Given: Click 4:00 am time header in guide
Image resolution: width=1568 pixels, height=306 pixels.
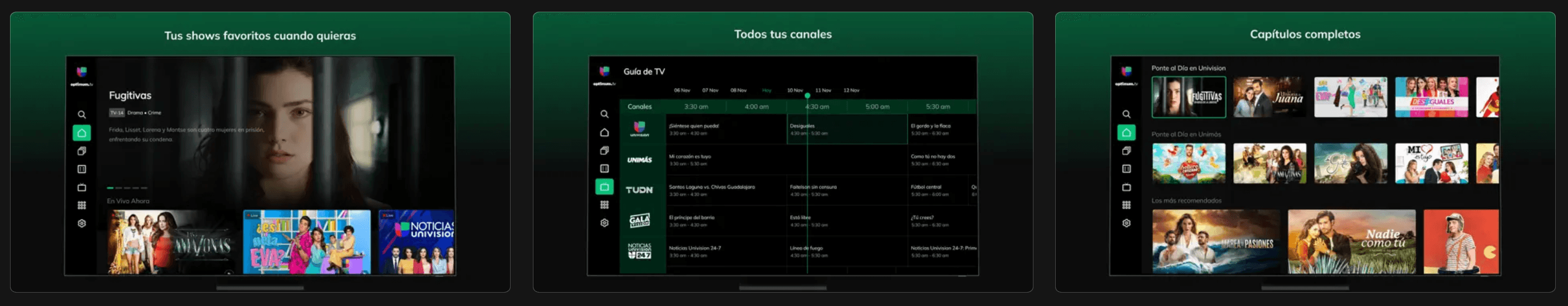Looking at the screenshot, I should [x=757, y=106].
